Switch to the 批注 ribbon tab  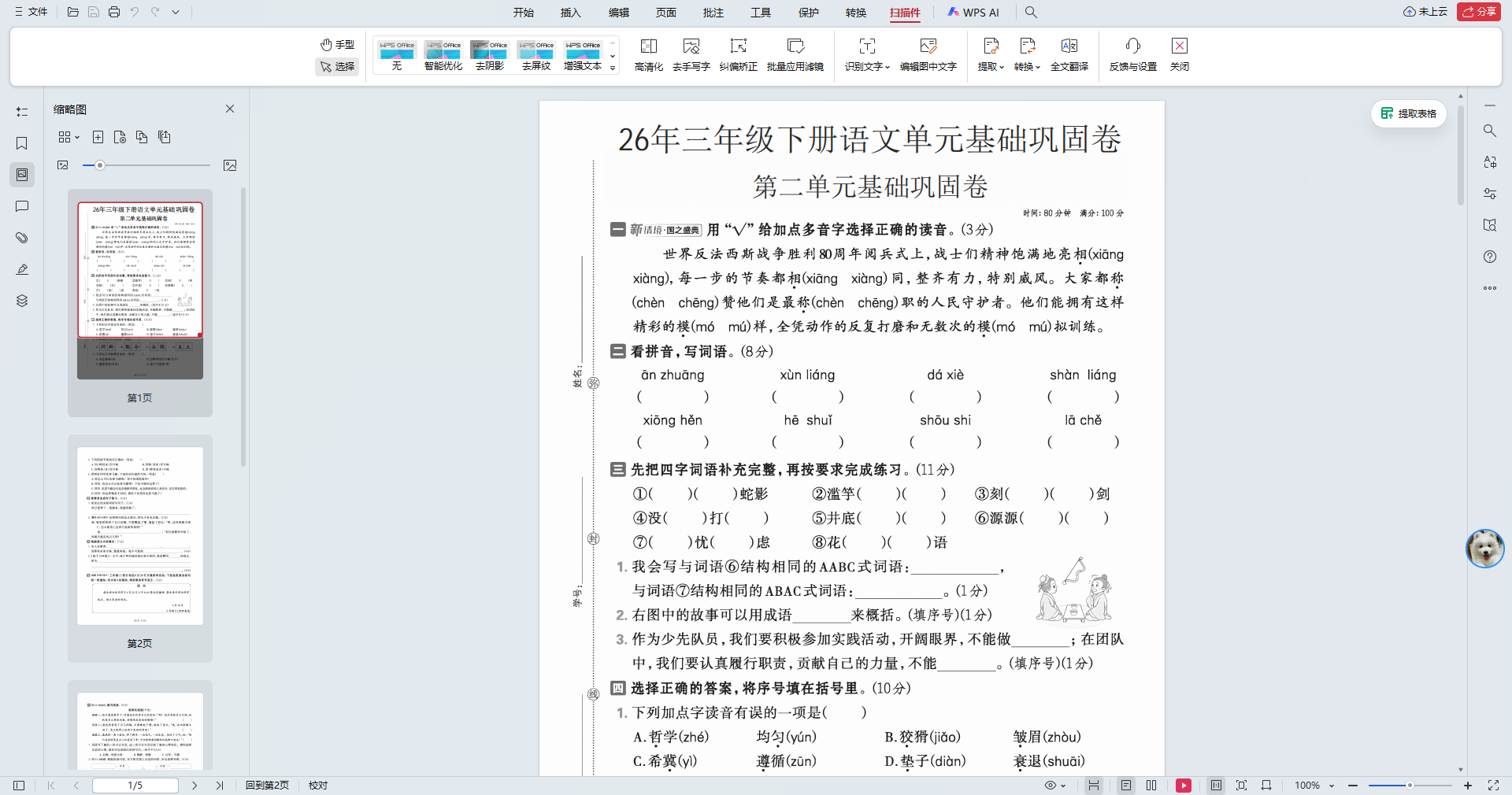coord(713,13)
